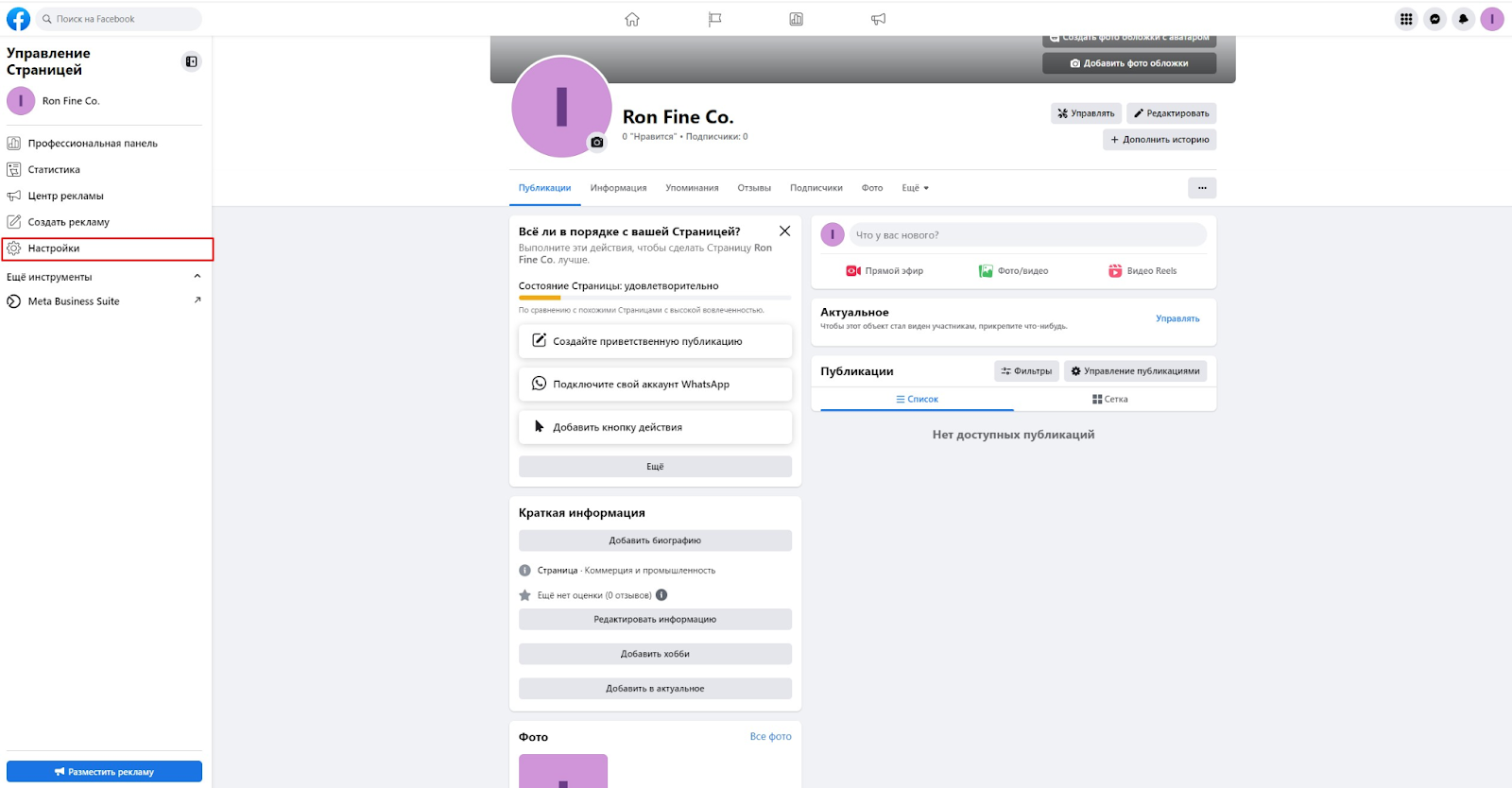Open the Facebook logo home link
Viewport: 1512px width, 788px height.
[x=18, y=19]
